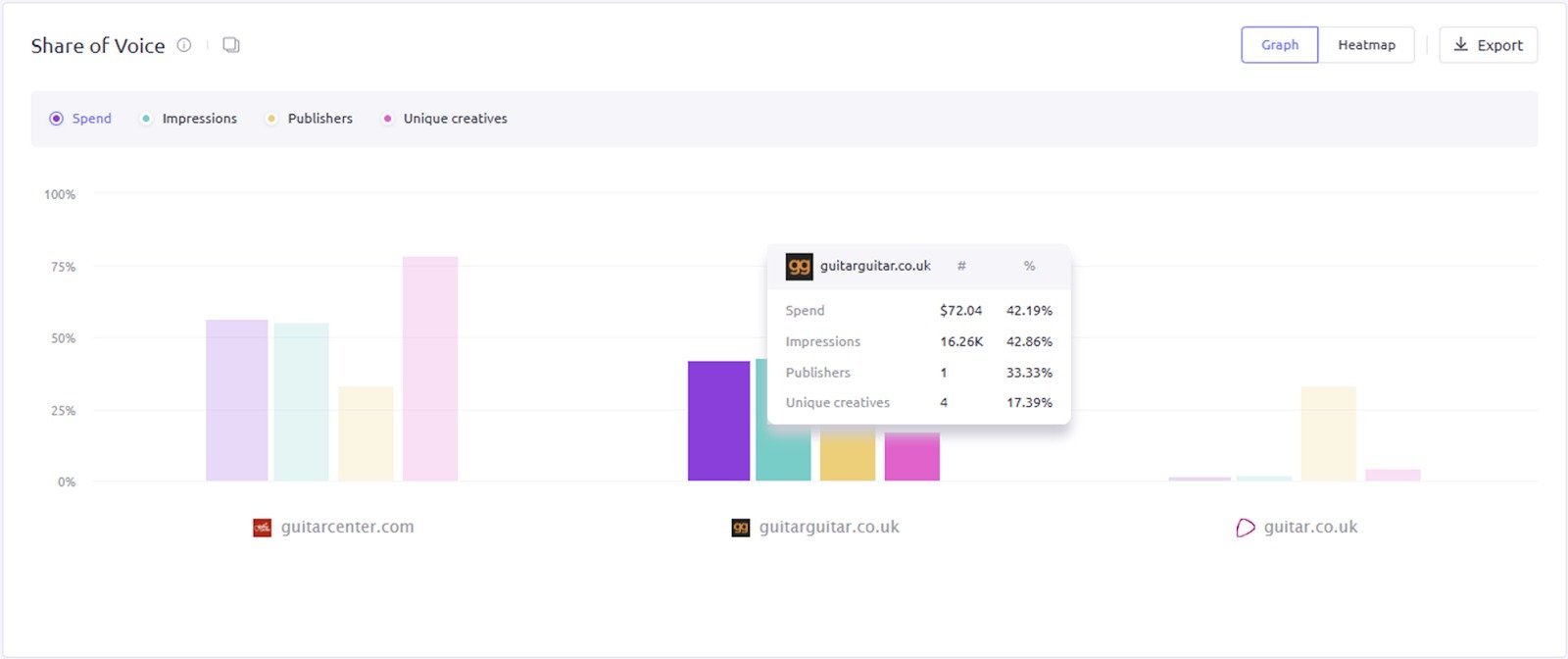Click the guitarcenter.com logo icon
This screenshot has width=1568, height=659.
point(262,528)
